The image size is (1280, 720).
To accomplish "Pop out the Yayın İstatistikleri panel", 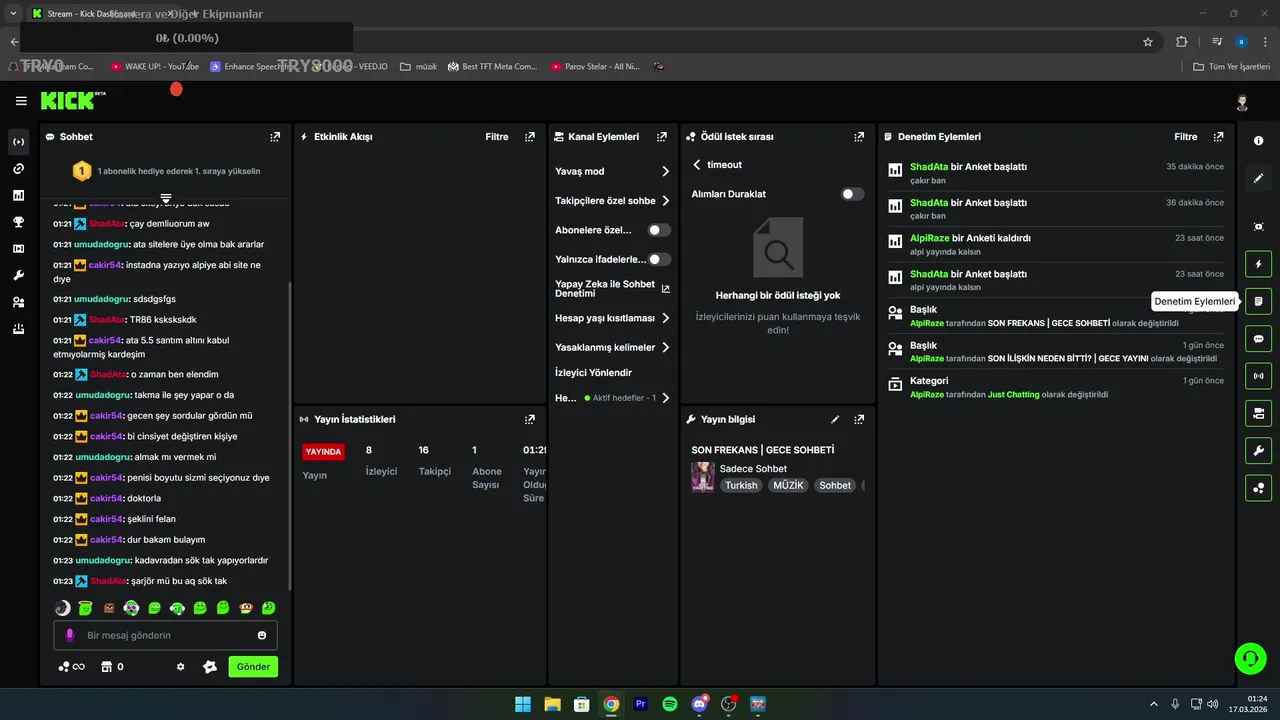I will (530, 420).
